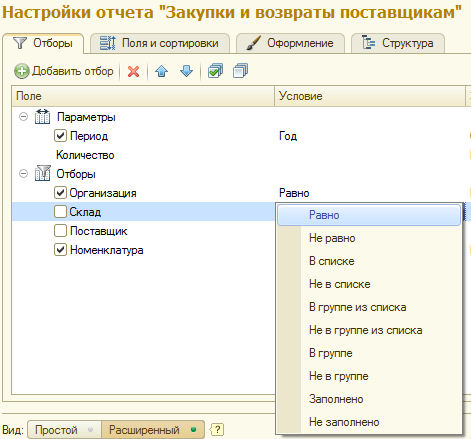
Task: Select the Расширенный view button
Action: pyautogui.click(x=152, y=430)
